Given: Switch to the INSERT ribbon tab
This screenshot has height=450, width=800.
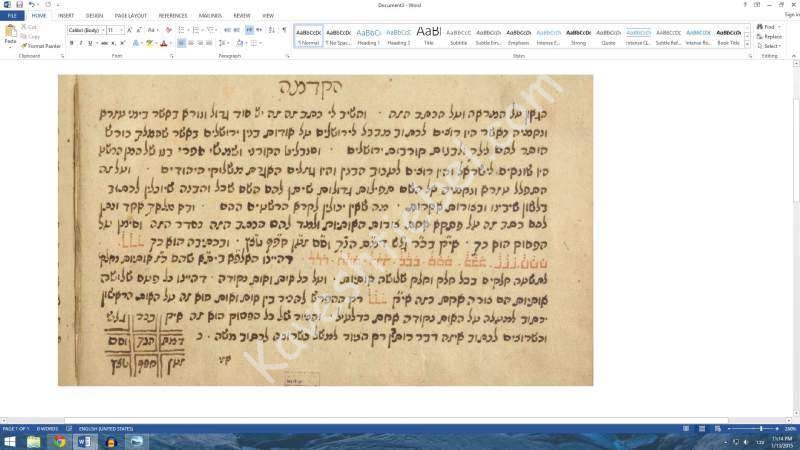Looking at the screenshot, I should [x=66, y=16].
